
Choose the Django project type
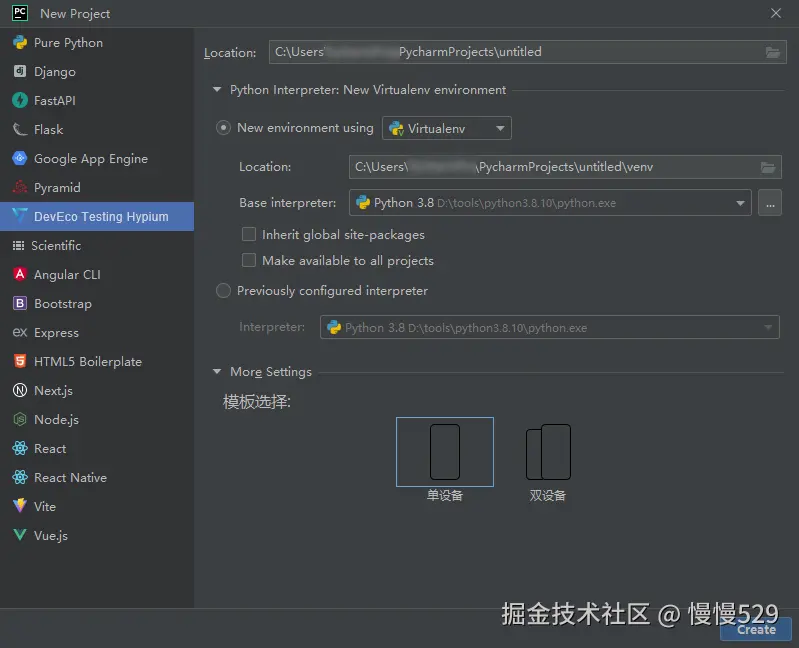pyautogui.click(x=97, y=71)
